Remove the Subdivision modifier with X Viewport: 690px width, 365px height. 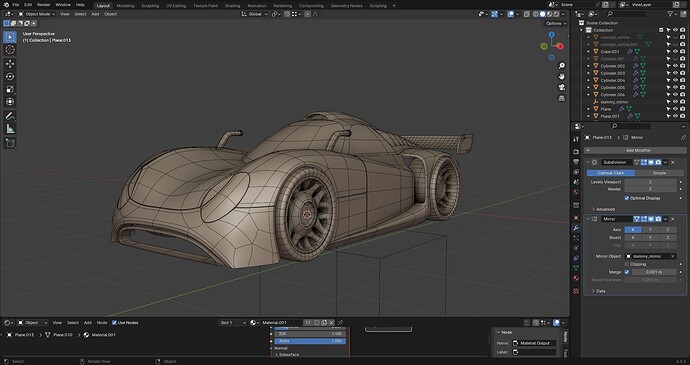pos(672,162)
